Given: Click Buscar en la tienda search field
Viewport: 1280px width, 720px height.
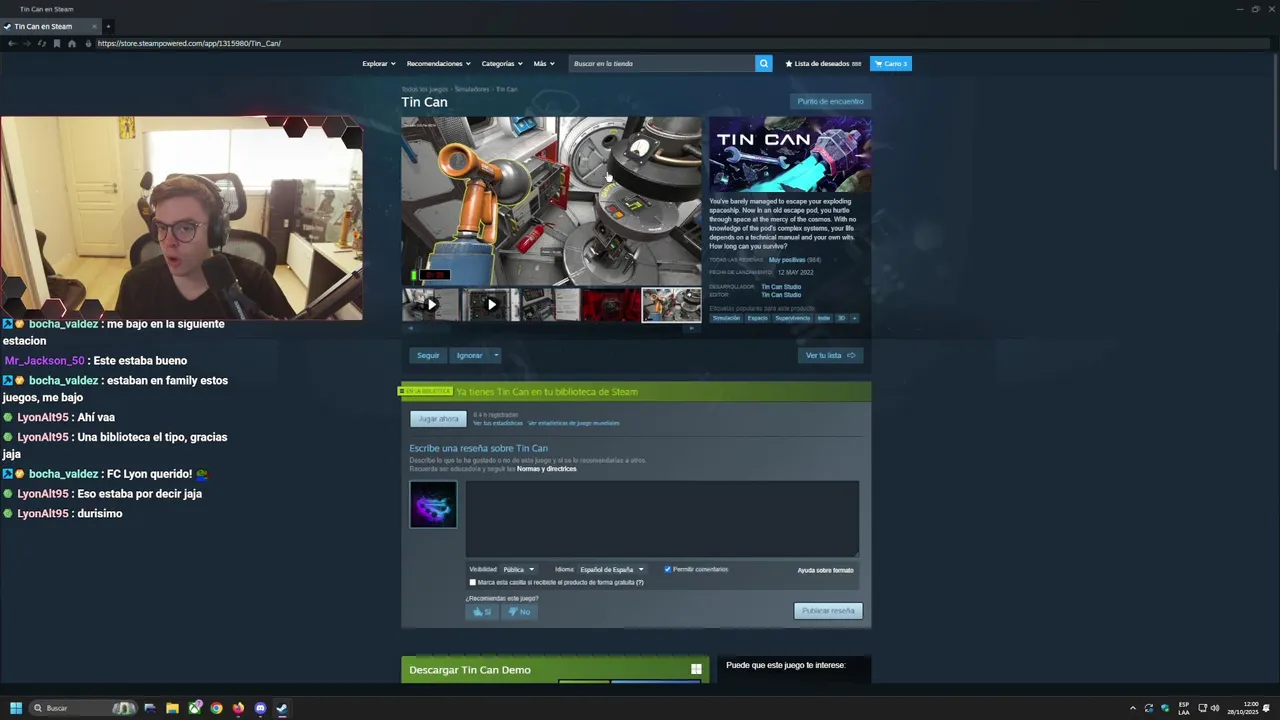Looking at the screenshot, I should (662, 63).
